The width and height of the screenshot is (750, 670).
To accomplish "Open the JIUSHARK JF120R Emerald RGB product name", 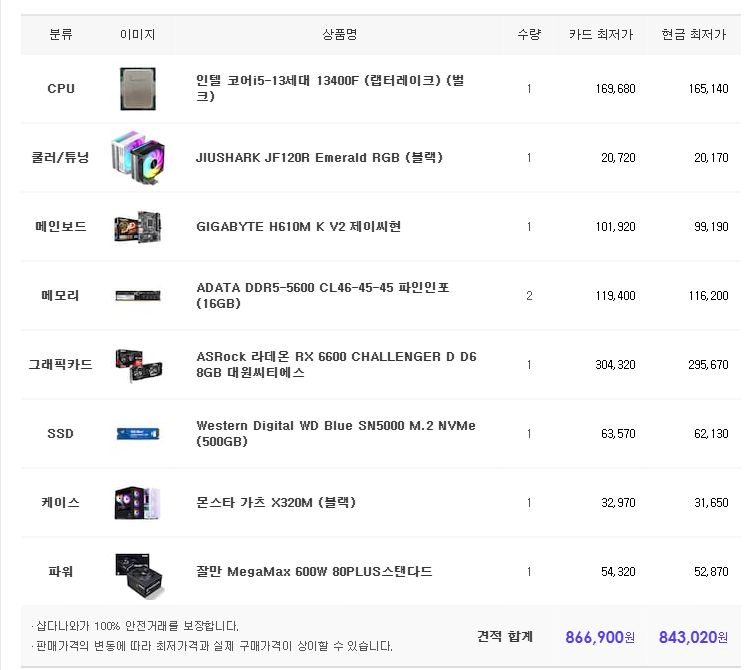I will (x=320, y=157).
